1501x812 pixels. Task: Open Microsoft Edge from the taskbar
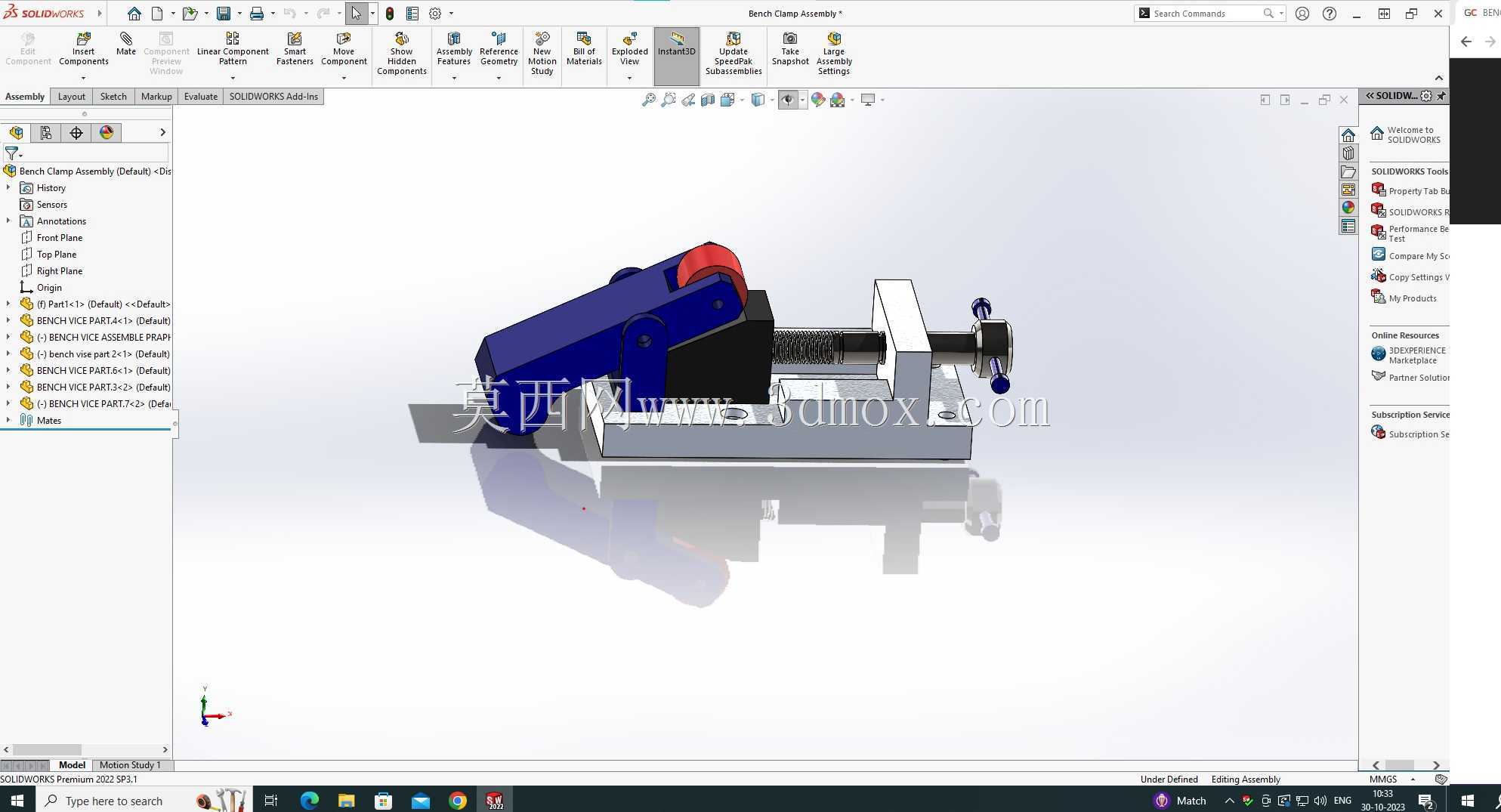click(x=310, y=800)
